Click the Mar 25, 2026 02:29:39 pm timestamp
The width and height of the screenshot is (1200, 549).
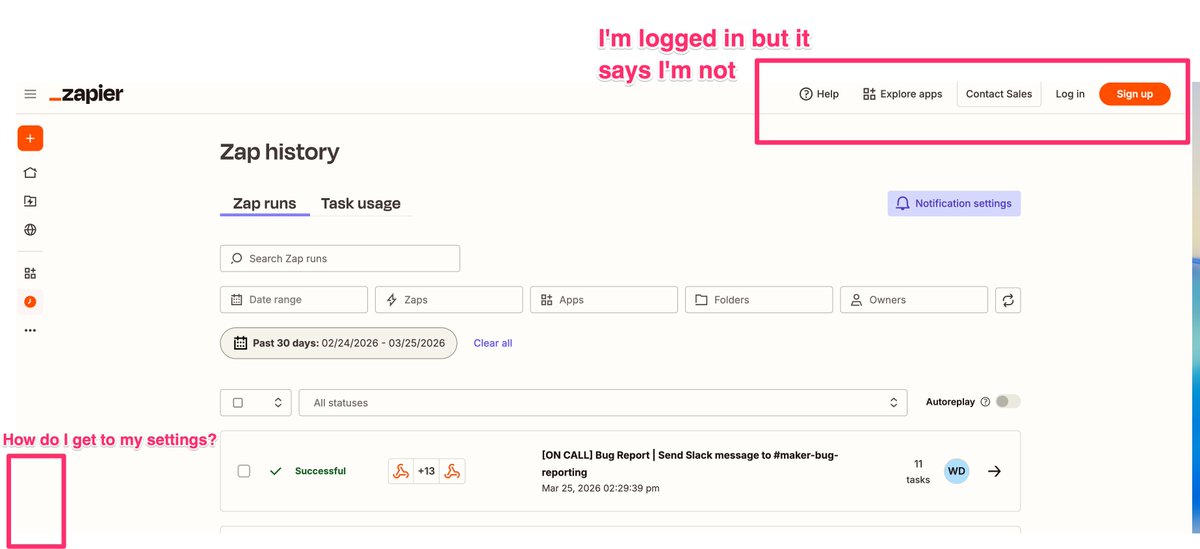[600, 488]
